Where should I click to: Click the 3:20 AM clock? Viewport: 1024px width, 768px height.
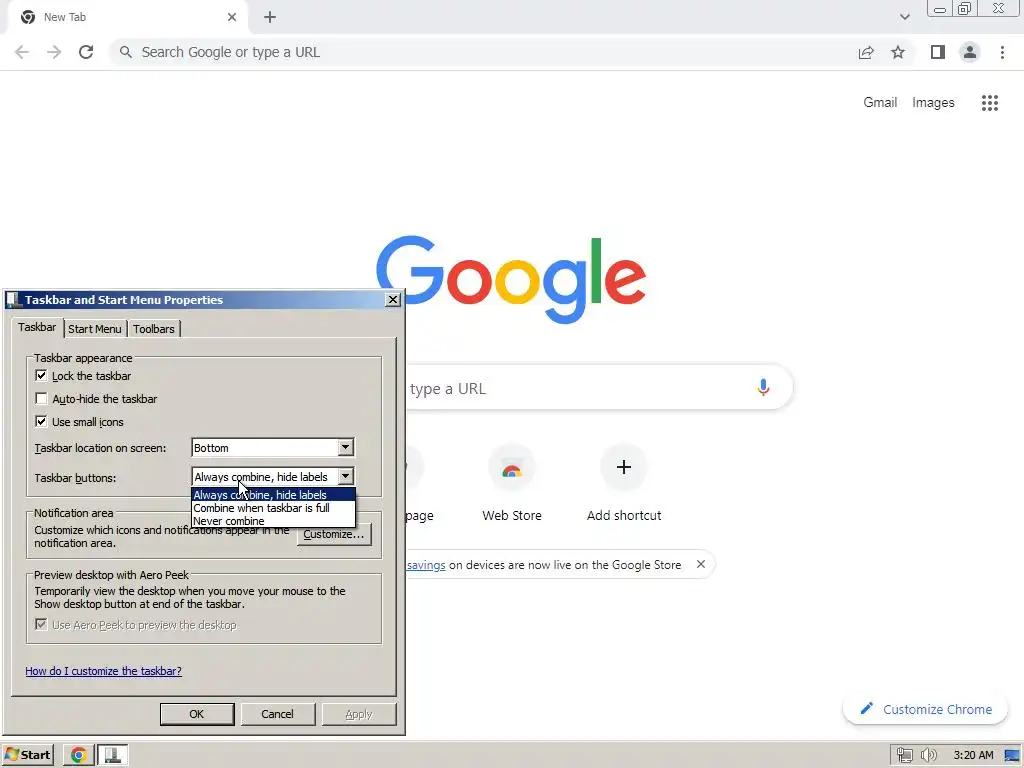click(973, 755)
